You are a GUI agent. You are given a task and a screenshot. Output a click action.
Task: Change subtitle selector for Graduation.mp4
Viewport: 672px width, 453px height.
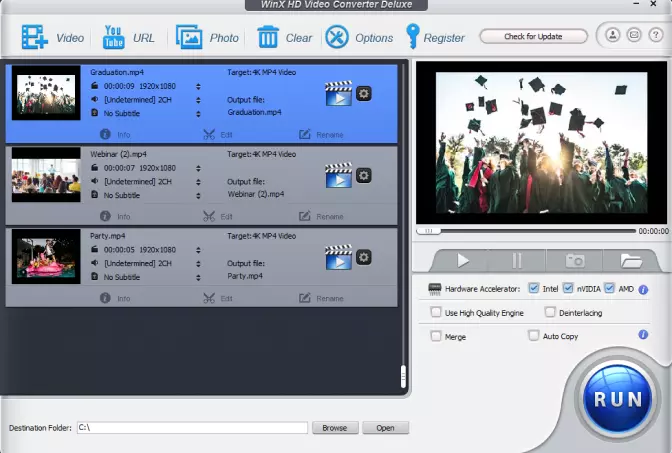pos(198,114)
